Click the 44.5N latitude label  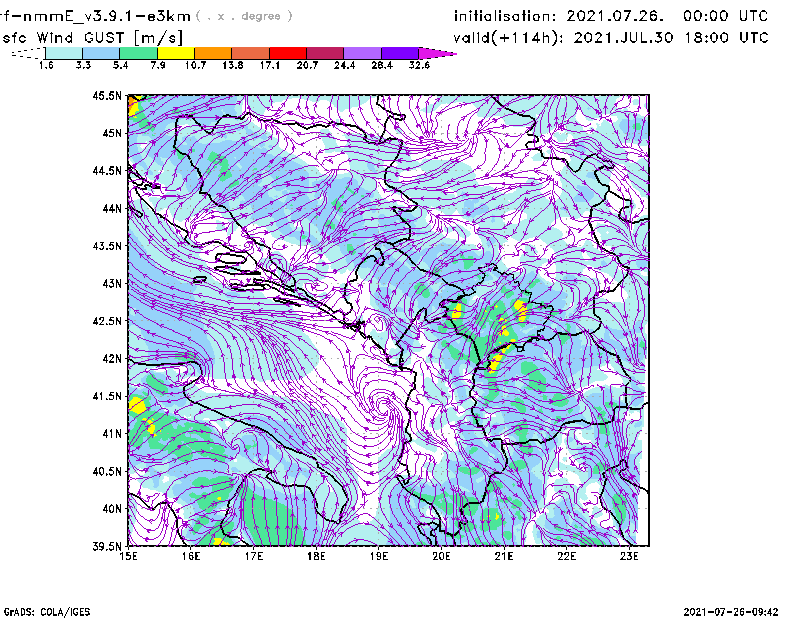tap(107, 170)
